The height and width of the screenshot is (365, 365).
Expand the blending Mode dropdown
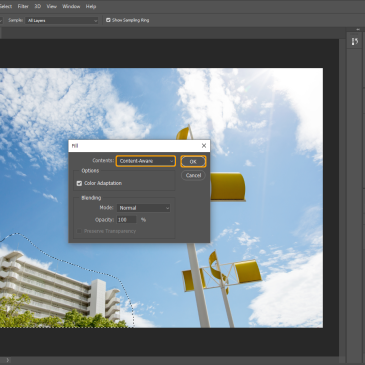pyautogui.click(x=143, y=208)
